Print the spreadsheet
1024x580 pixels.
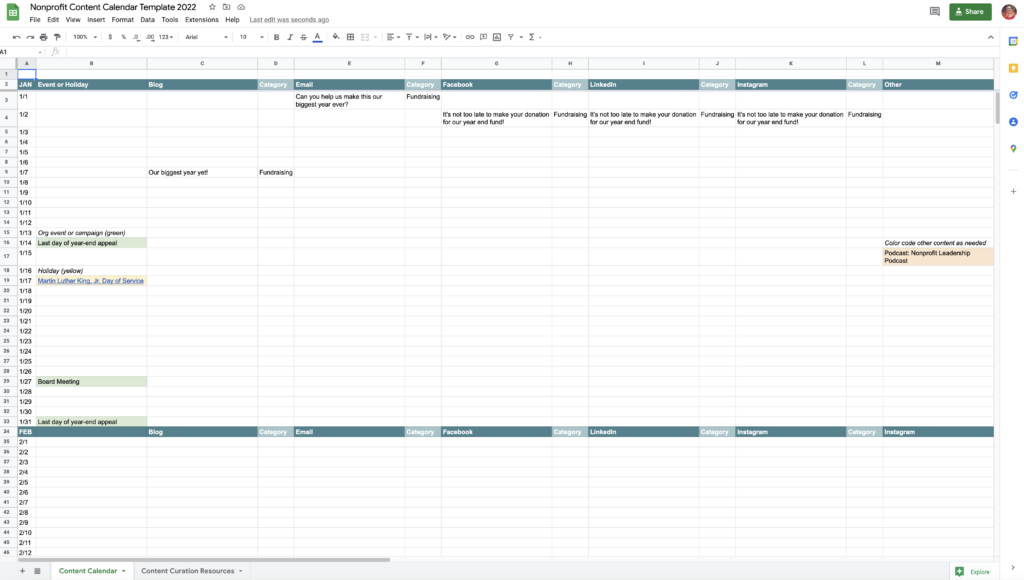click(x=44, y=37)
